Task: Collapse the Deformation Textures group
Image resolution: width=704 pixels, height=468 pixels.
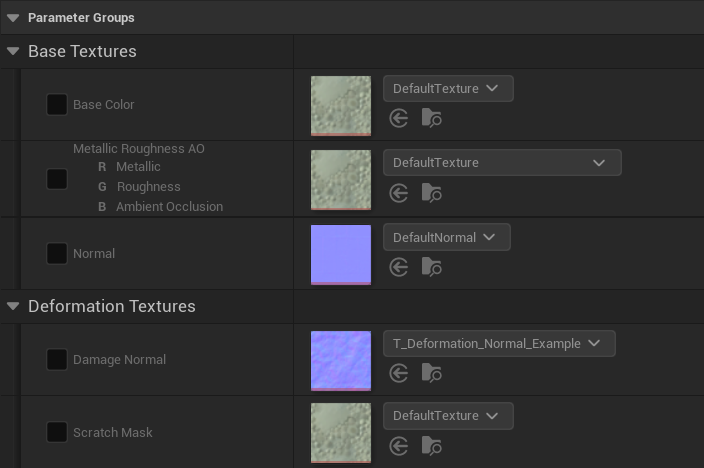Action: (13, 306)
